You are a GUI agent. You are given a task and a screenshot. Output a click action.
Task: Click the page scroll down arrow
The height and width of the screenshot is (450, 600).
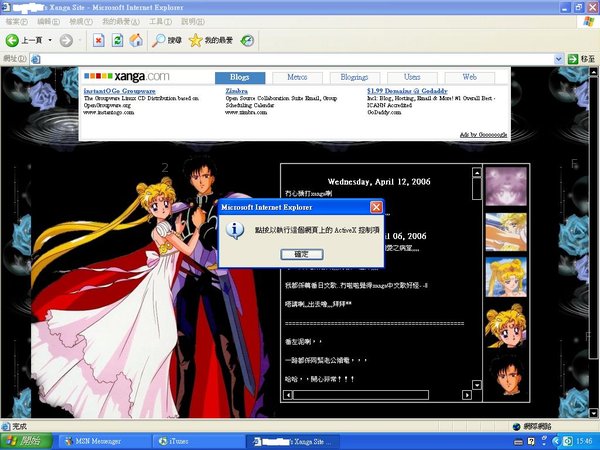[x=593, y=413]
